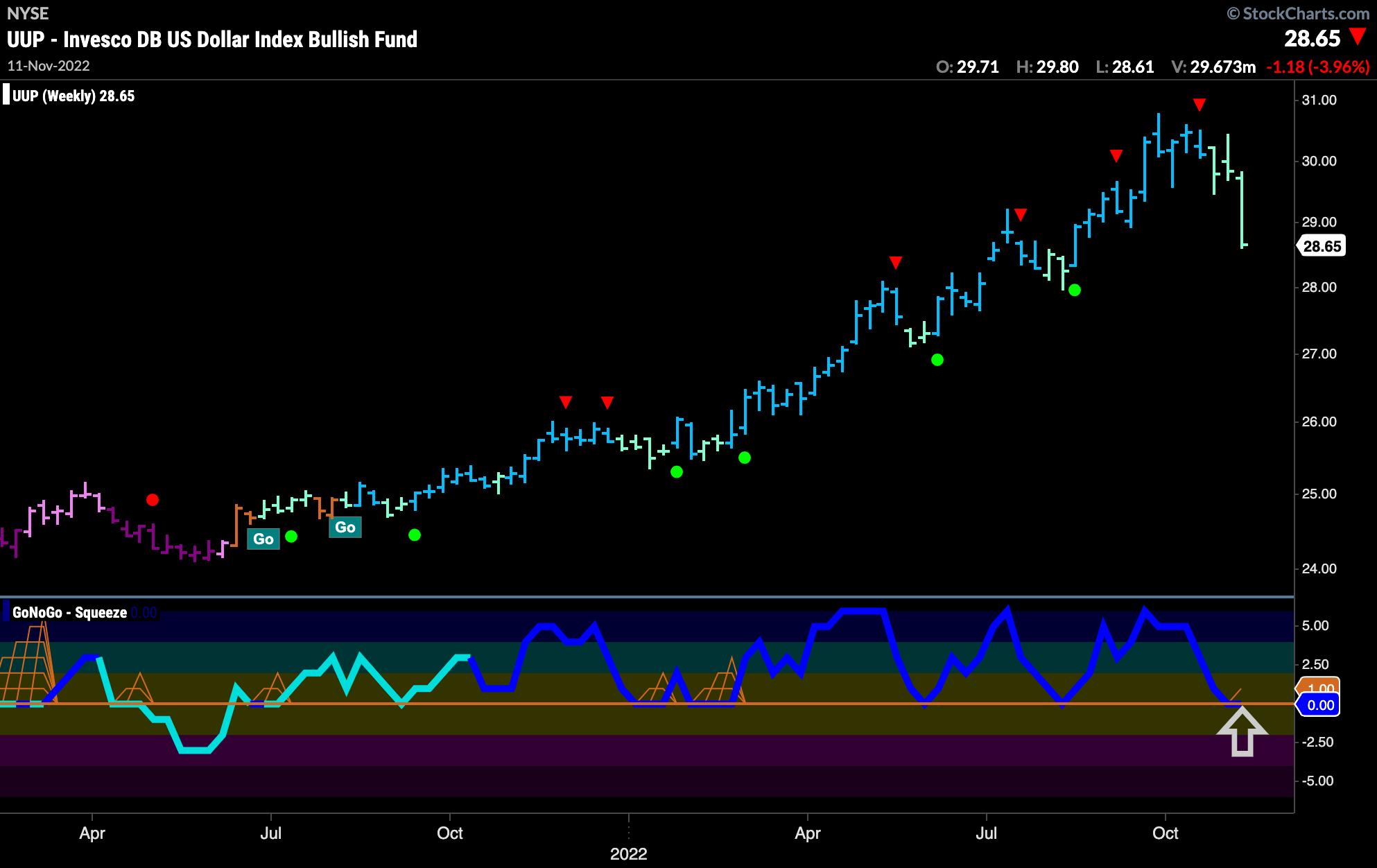Click the green dot beside the first Go label
This screenshot has width=1377, height=868.
coord(291,537)
